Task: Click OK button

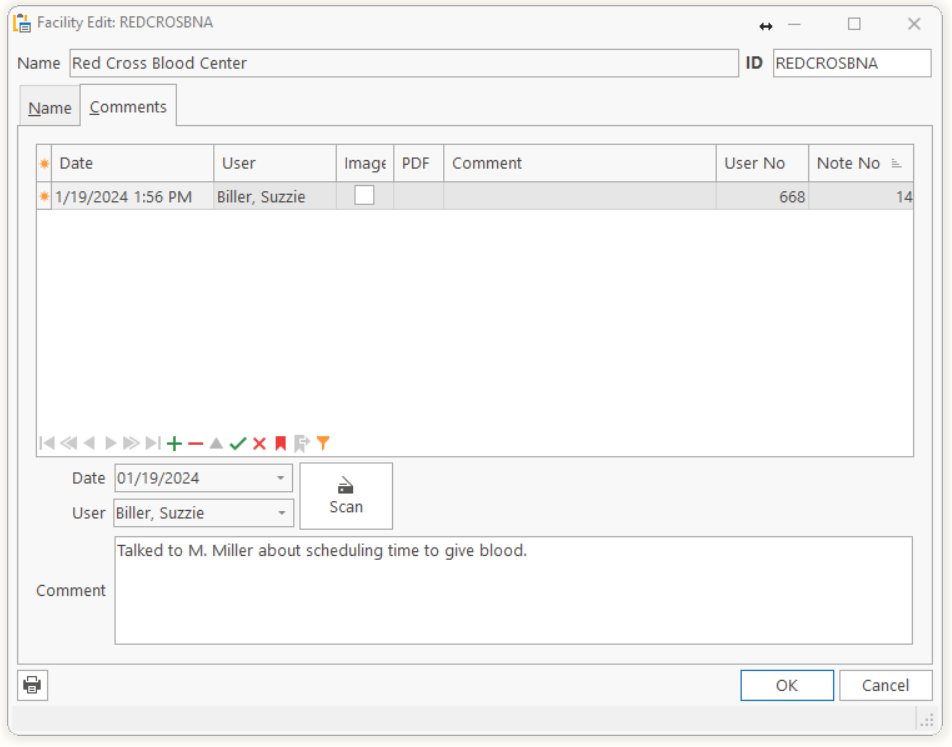Action: [787, 686]
